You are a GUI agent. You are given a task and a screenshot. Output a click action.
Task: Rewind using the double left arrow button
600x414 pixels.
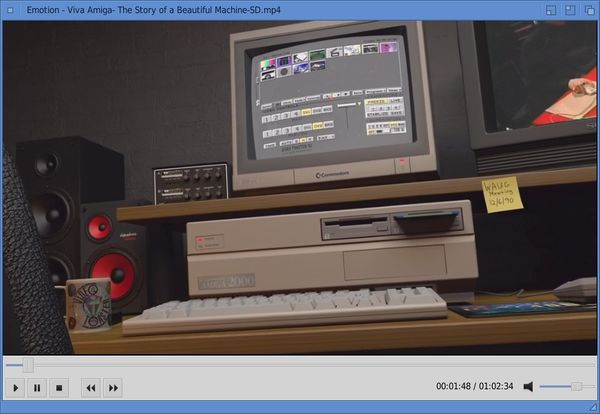(x=91, y=387)
